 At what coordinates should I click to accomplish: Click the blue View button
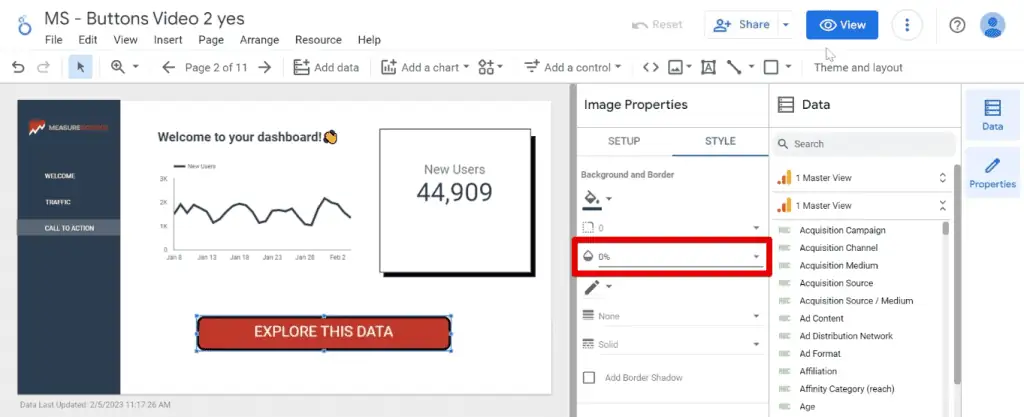(842, 25)
